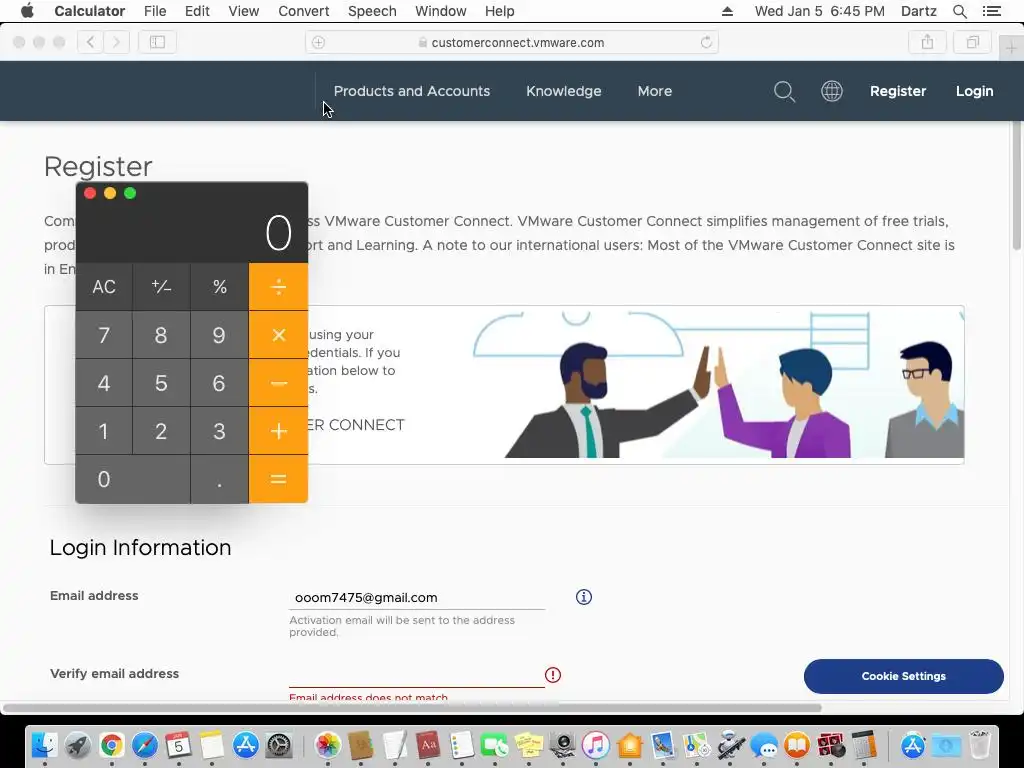
Task: Open the Dartz user menu
Action: [919, 11]
